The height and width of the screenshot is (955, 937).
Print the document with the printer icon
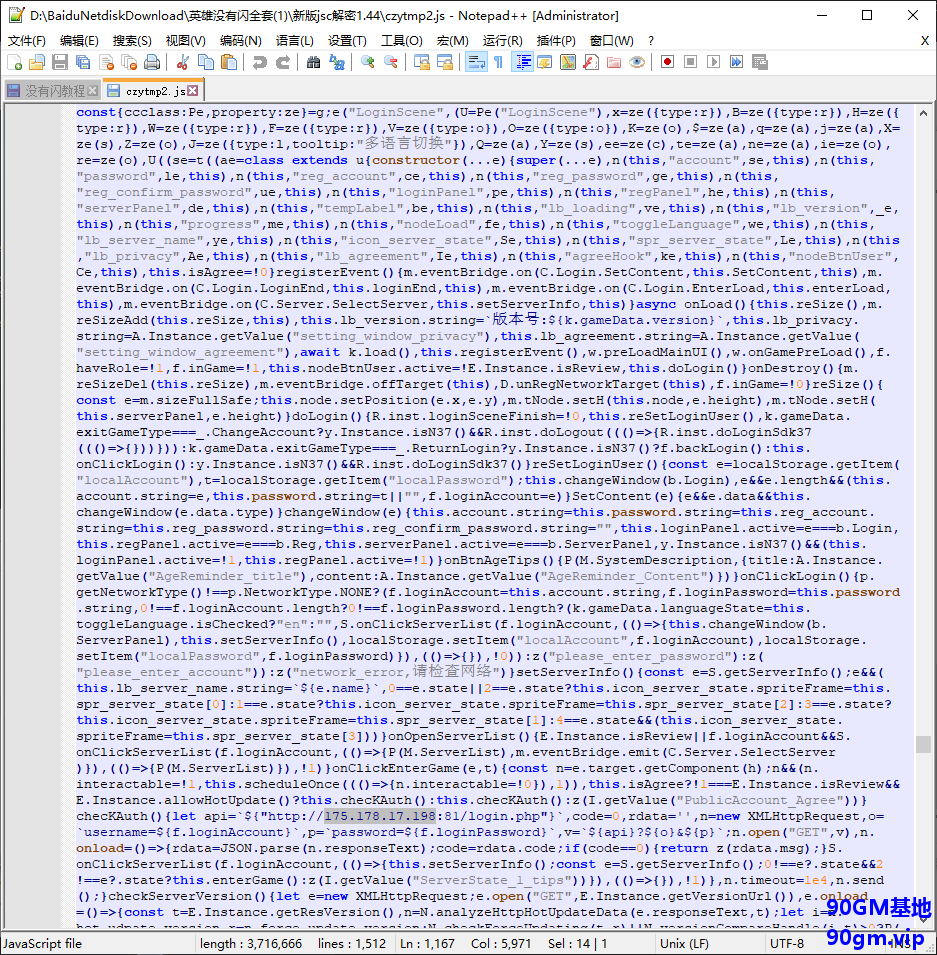point(152,62)
